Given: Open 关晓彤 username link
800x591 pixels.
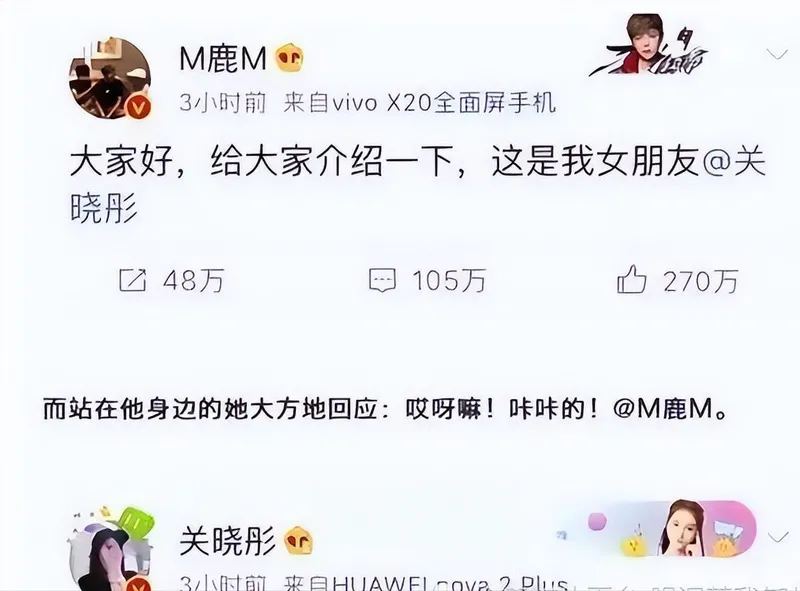Looking at the screenshot, I should coord(227,541).
